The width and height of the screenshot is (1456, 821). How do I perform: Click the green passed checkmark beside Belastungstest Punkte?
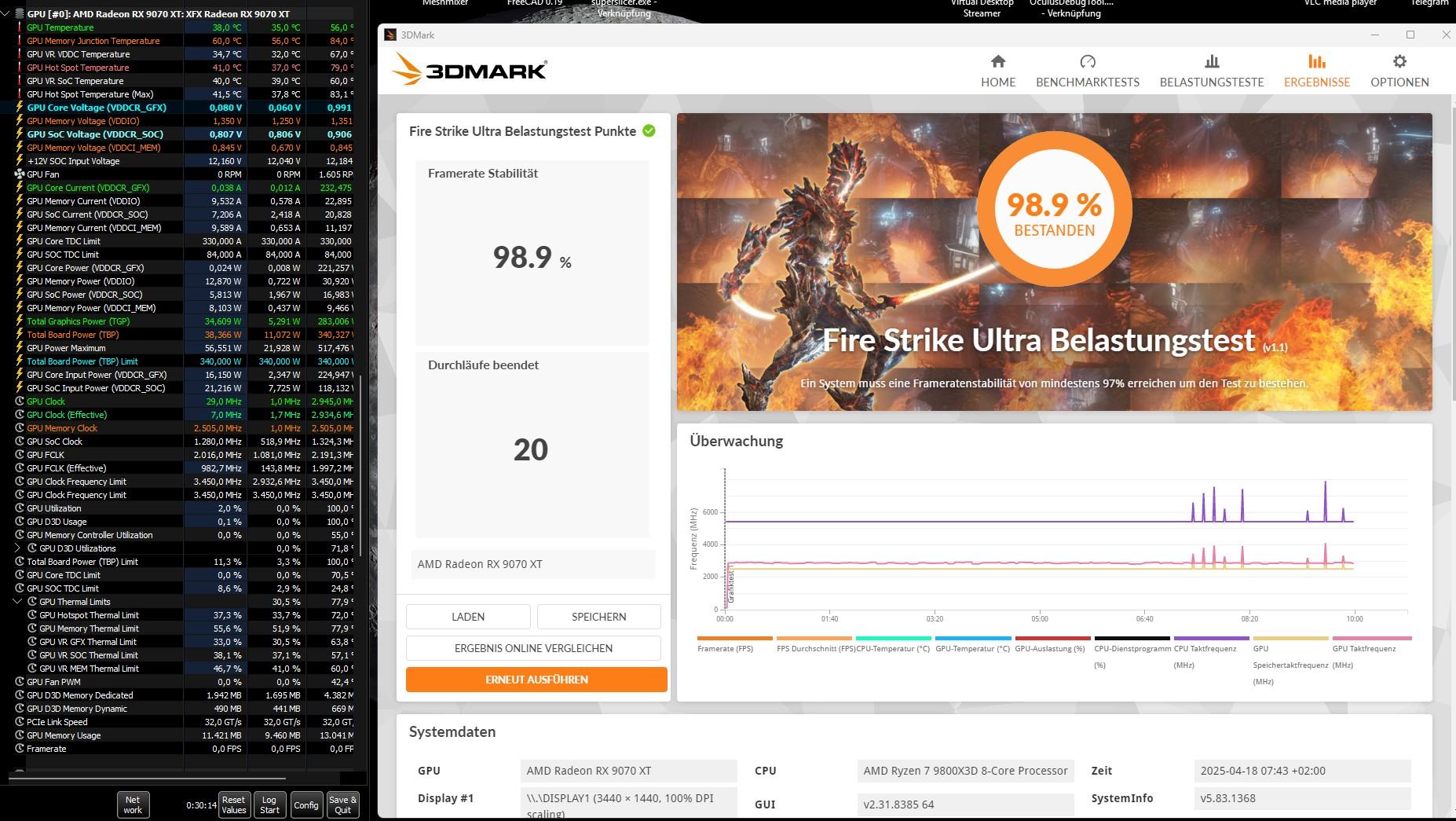649,131
